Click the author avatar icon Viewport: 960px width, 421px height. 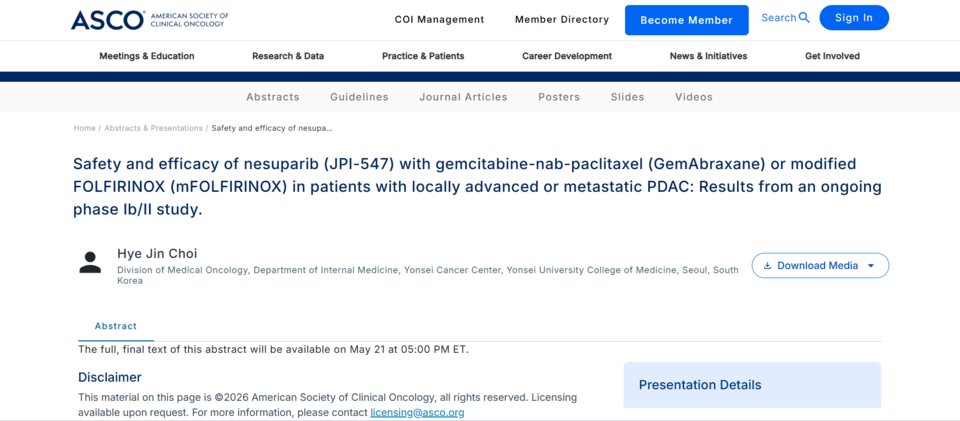point(90,263)
